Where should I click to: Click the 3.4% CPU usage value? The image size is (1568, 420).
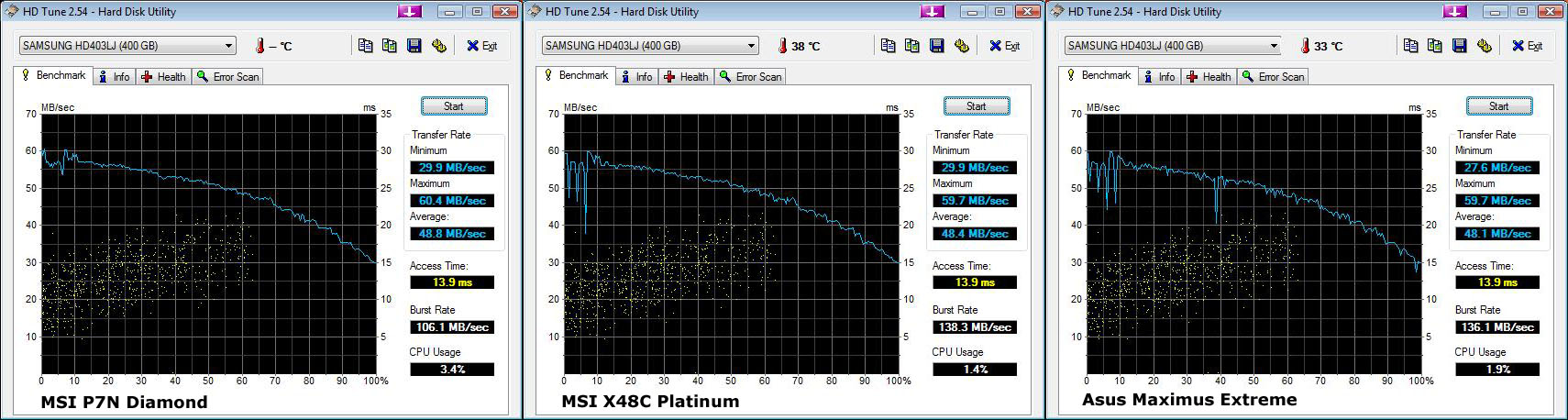452,369
